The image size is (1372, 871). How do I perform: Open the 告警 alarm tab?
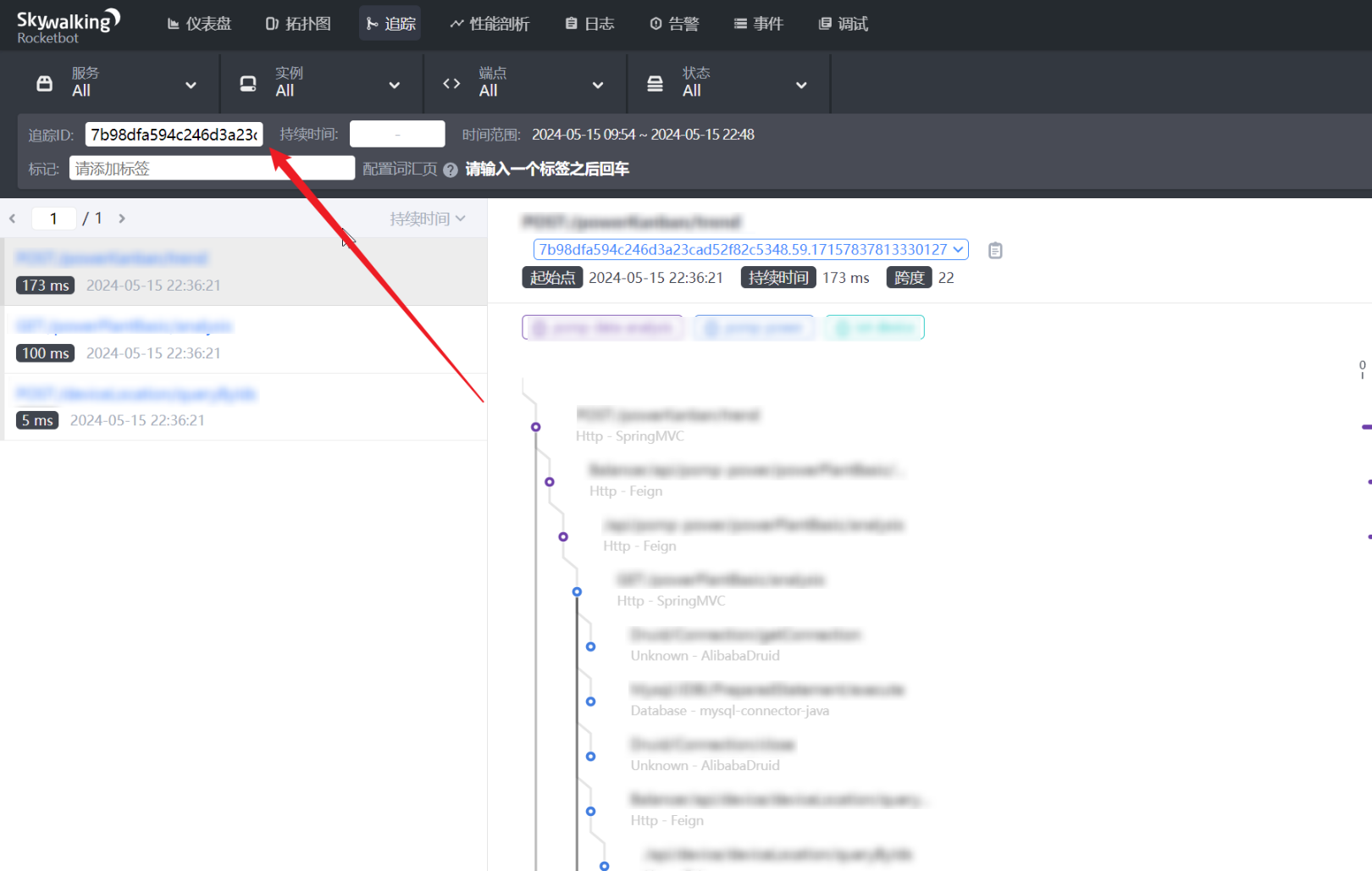pyautogui.click(x=674, y=24)
